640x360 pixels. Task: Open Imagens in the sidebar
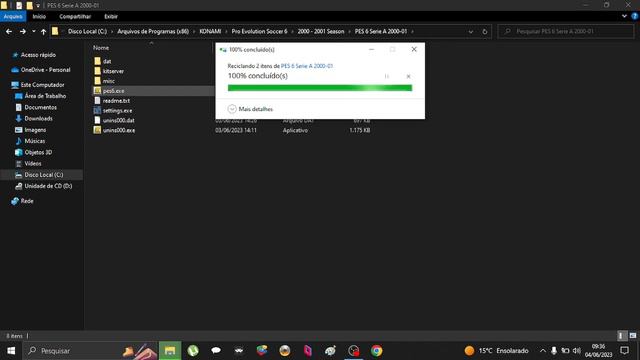click(x=31, y=130)
